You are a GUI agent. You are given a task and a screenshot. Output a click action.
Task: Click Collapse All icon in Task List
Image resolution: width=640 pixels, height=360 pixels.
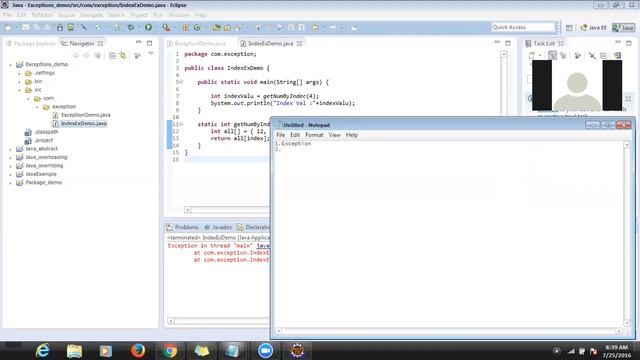(603, 55)
